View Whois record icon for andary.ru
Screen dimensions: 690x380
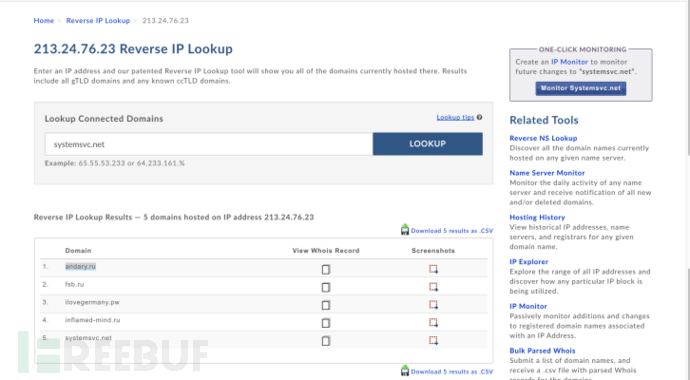(326, 269)
